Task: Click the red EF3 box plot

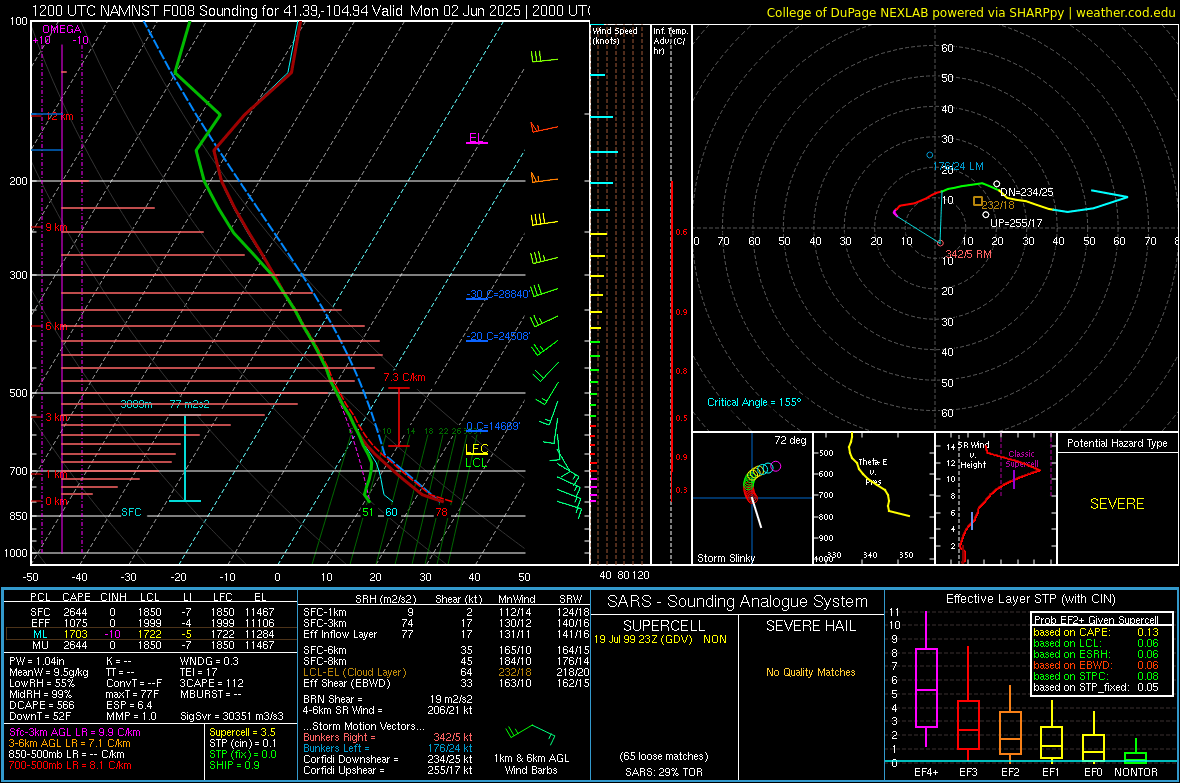Action: 968,725
